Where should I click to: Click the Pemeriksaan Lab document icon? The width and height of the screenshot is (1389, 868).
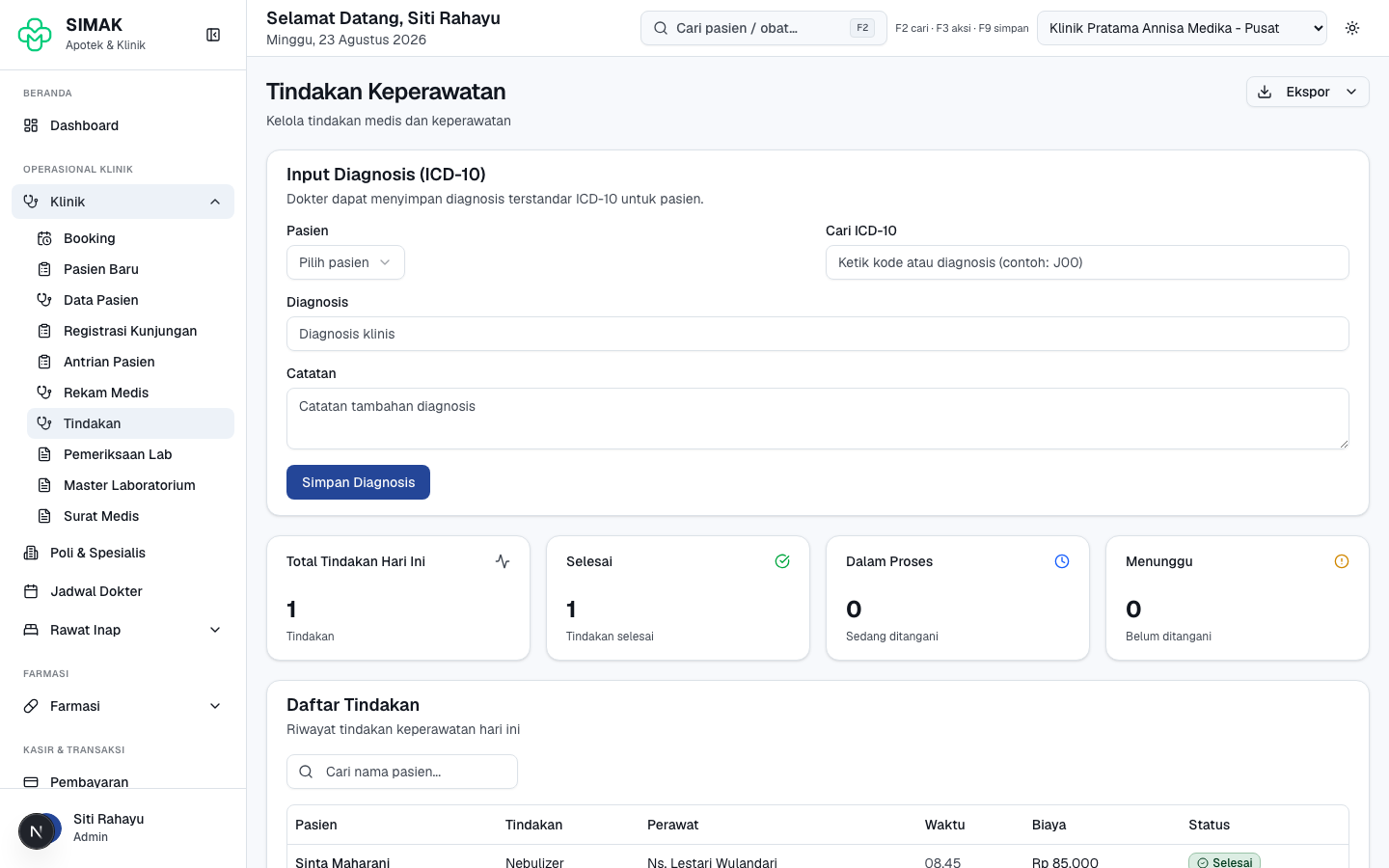[44, 454]
